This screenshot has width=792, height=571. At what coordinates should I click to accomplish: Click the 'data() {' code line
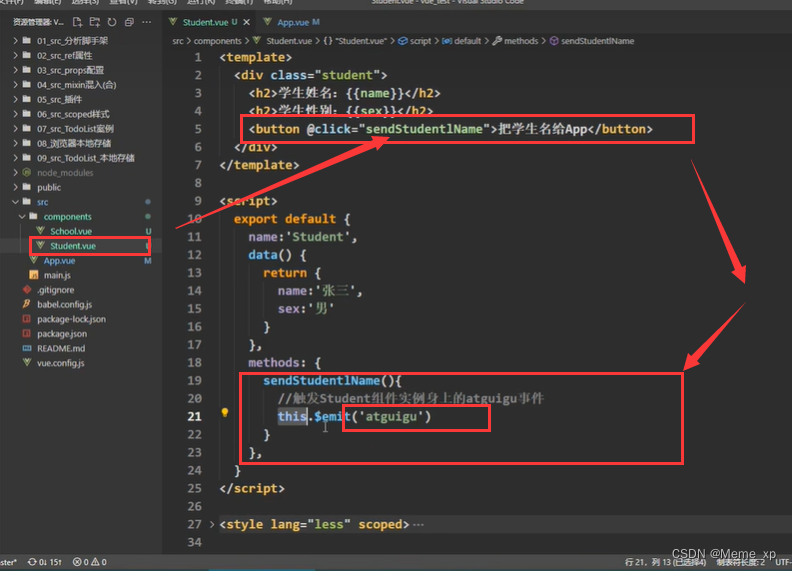click(277, 255)
